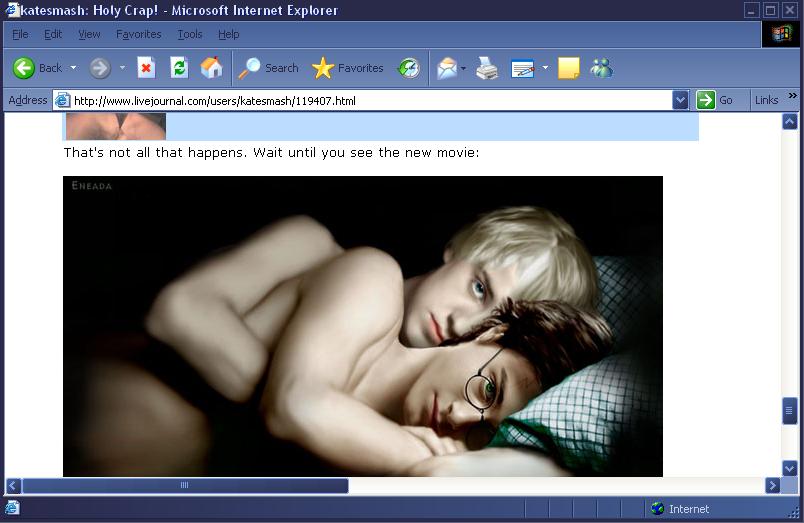Viewport: 804px width, 523px height.
Task: Click the large artwork image in post
Action: [363, 326]
